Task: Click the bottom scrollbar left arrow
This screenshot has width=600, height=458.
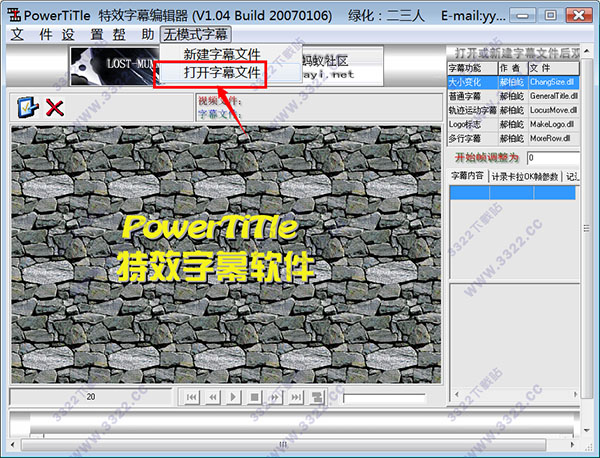Action: click(x=13, y=445)
